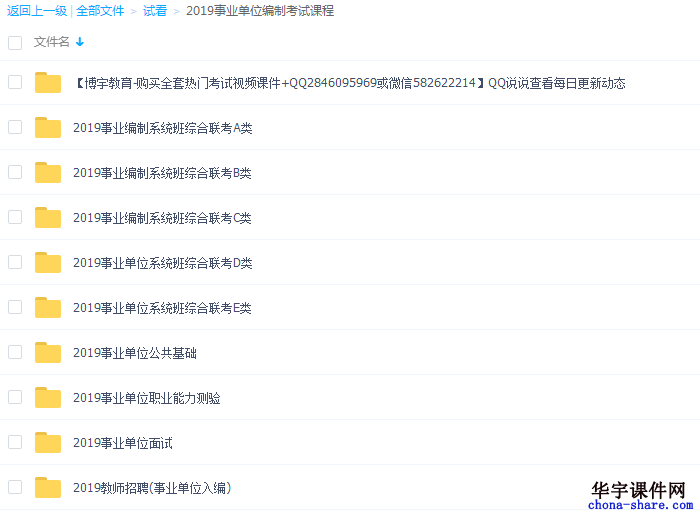Check the box for 2019教师招聘 folder
This screenshot has height=517, width=700.
click(x=15, y=488)
